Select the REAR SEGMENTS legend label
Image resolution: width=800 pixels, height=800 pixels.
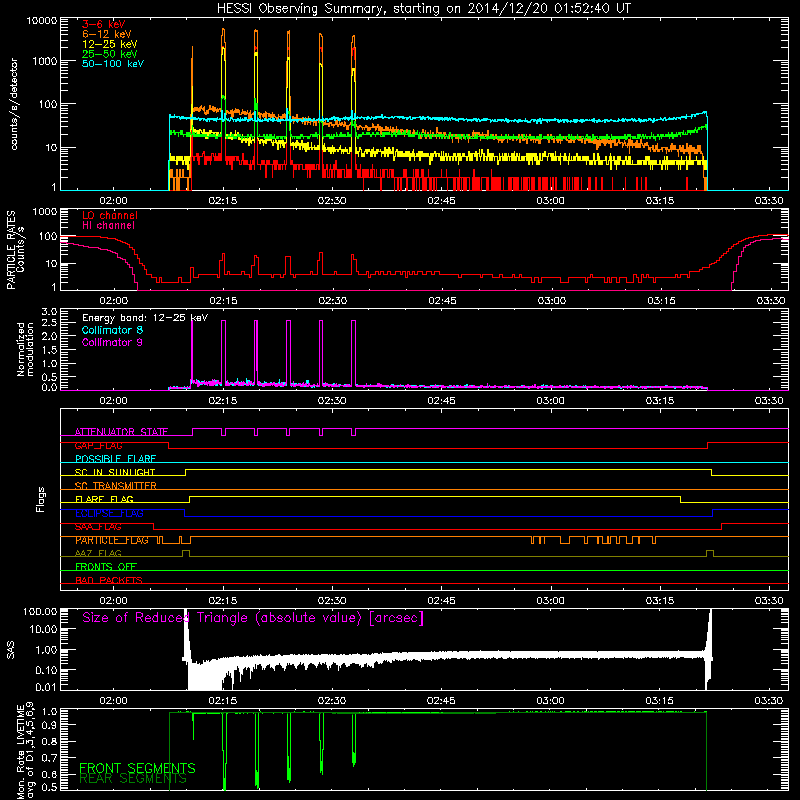pos(133,779)
